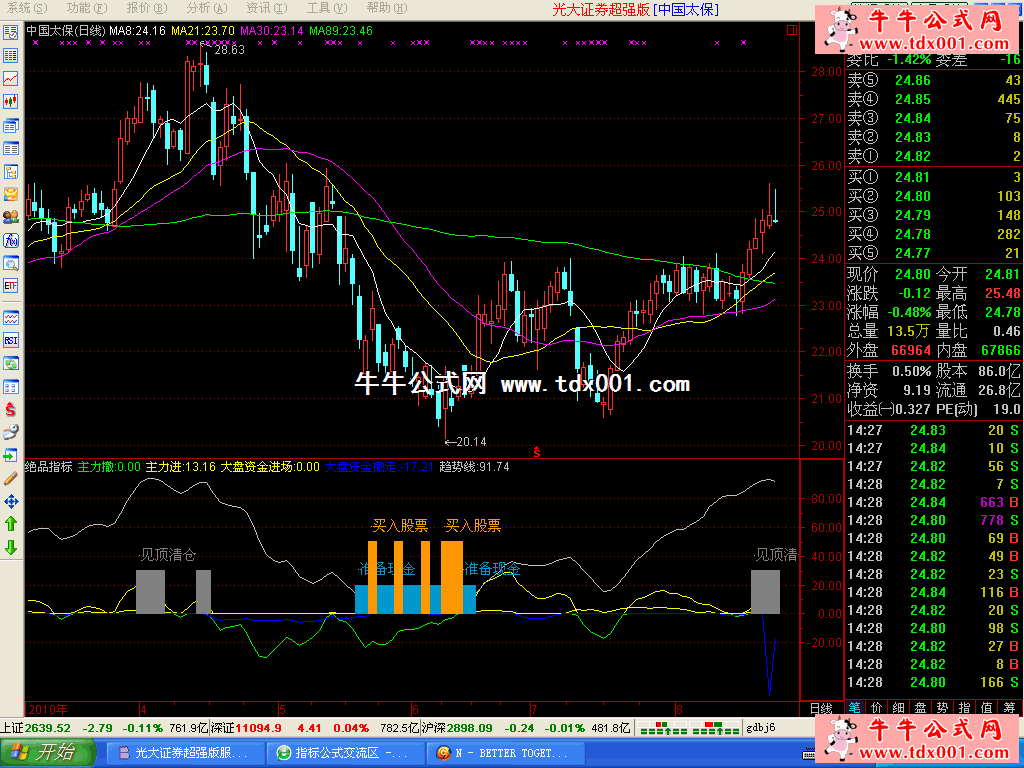The image size is (1024, 768).
Task: Click the green up arrow icon
Action: tap(10, 524)
